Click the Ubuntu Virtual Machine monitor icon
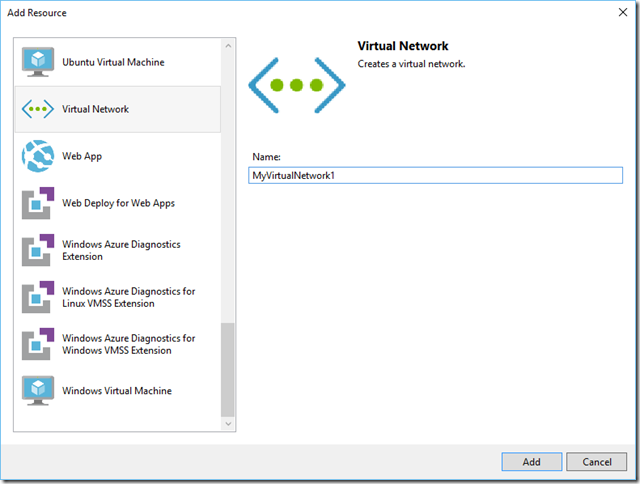Viewport: 640px width, 484px height. click(x=38, y=62)
